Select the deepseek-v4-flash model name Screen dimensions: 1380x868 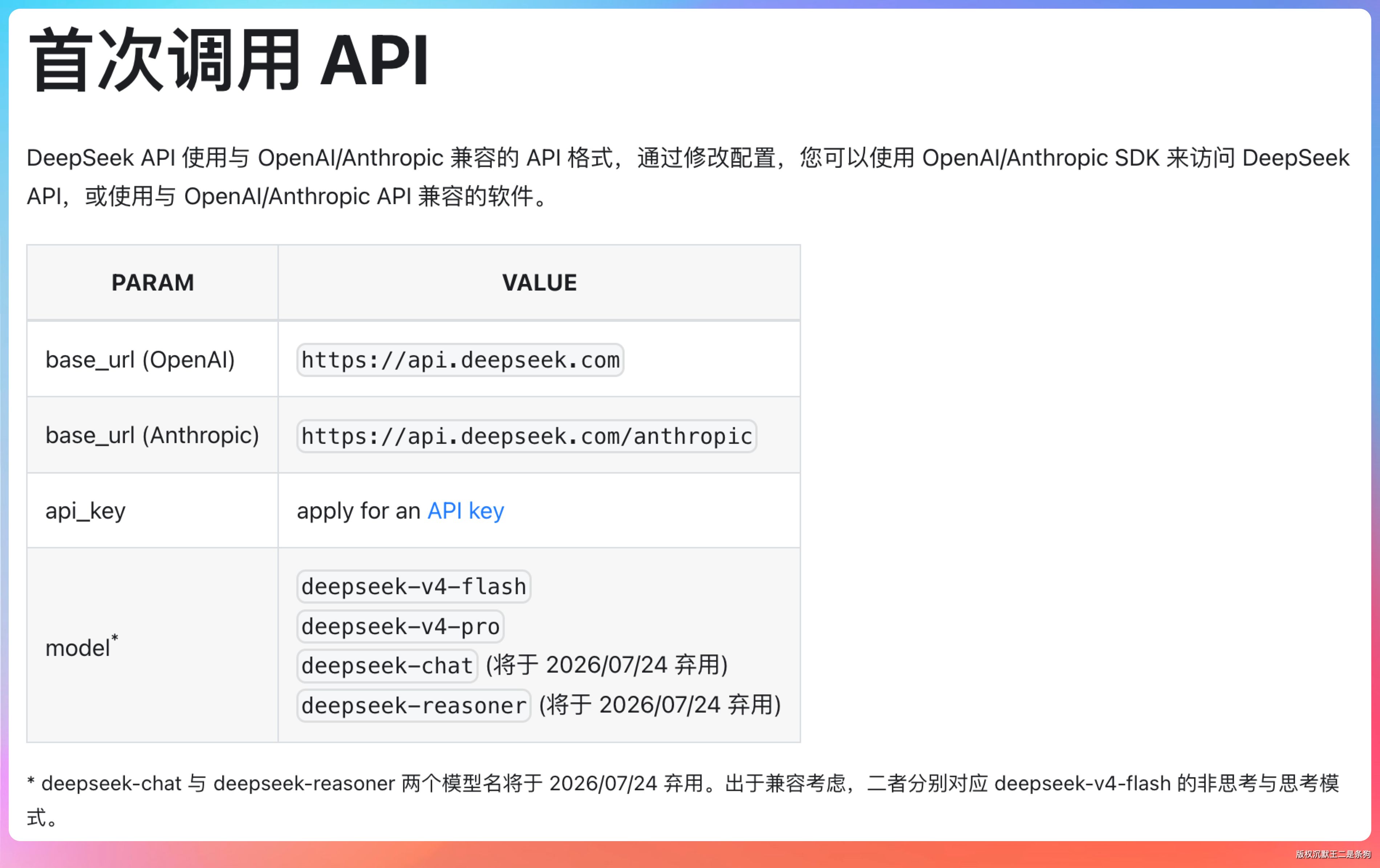tap(413, 587)
